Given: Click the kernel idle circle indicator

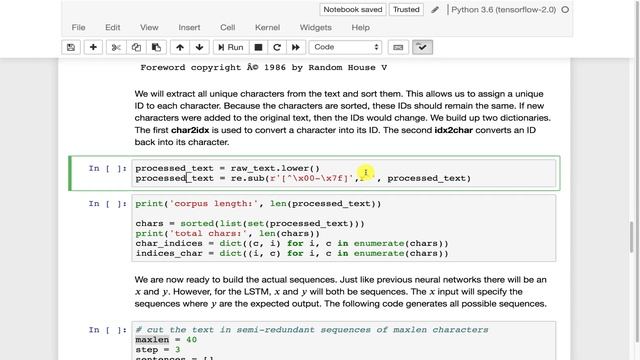Looking at the screenshot, I should (x=565, y=9).
